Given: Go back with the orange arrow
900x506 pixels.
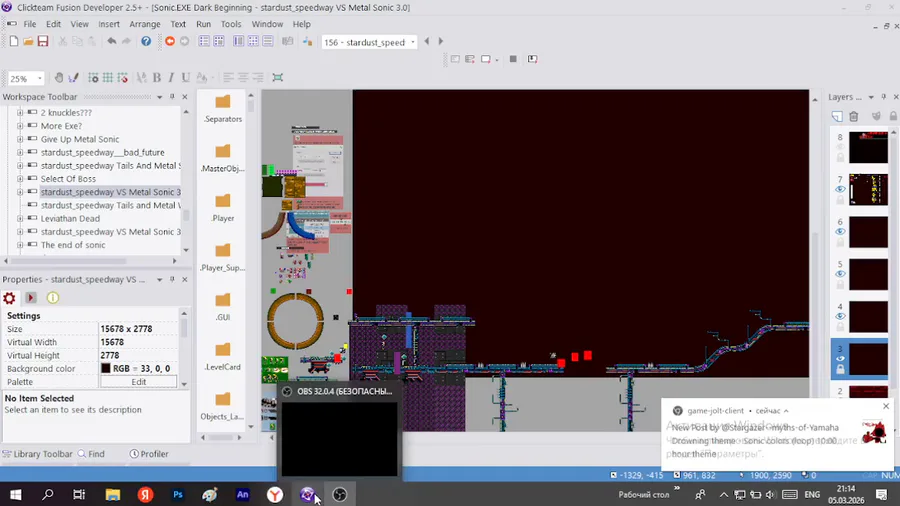Looking at the screenshot, I should tap(170, 41).
